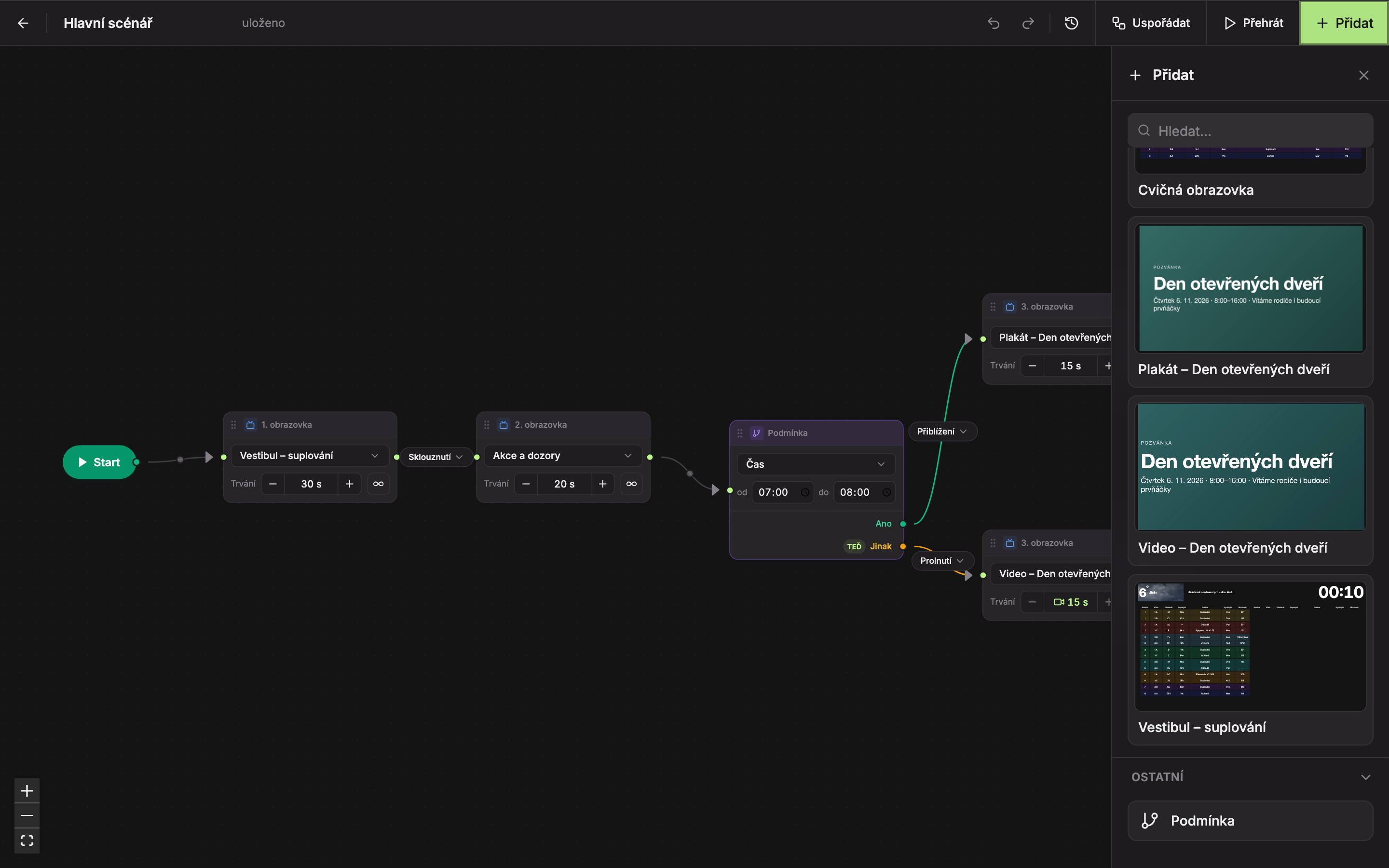This screenshot has width=1389, height=868.
Task: Open the Čas condition type dropdown
Action: click(x=816, y=464)
